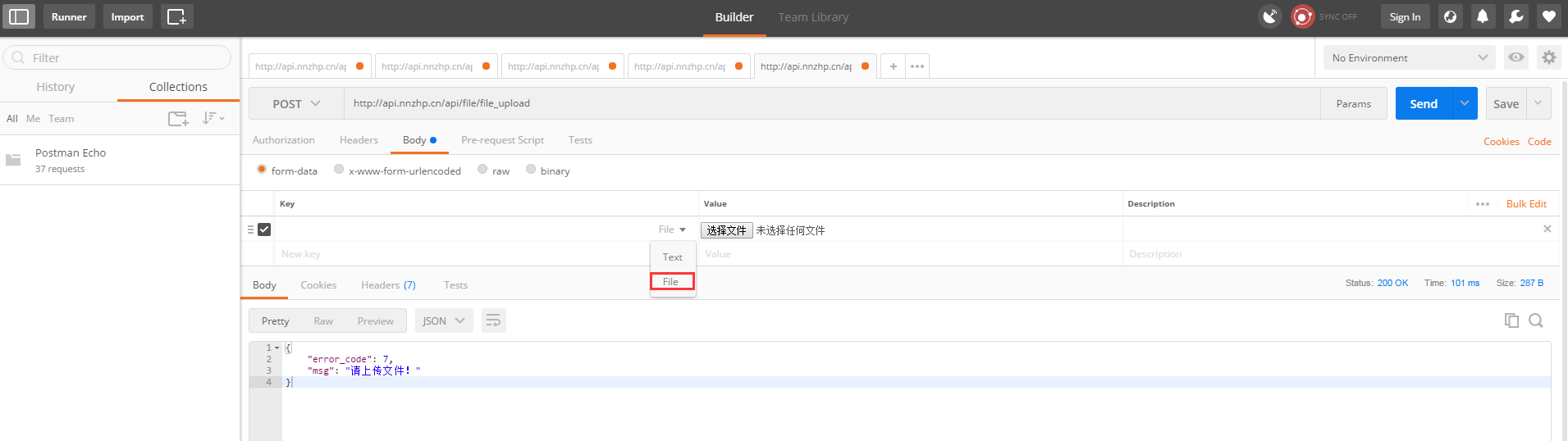Image resolution: width=1568 pixels, height=441 pixels.
Task: Click the sort collections icon
Action: click(213, 119)
